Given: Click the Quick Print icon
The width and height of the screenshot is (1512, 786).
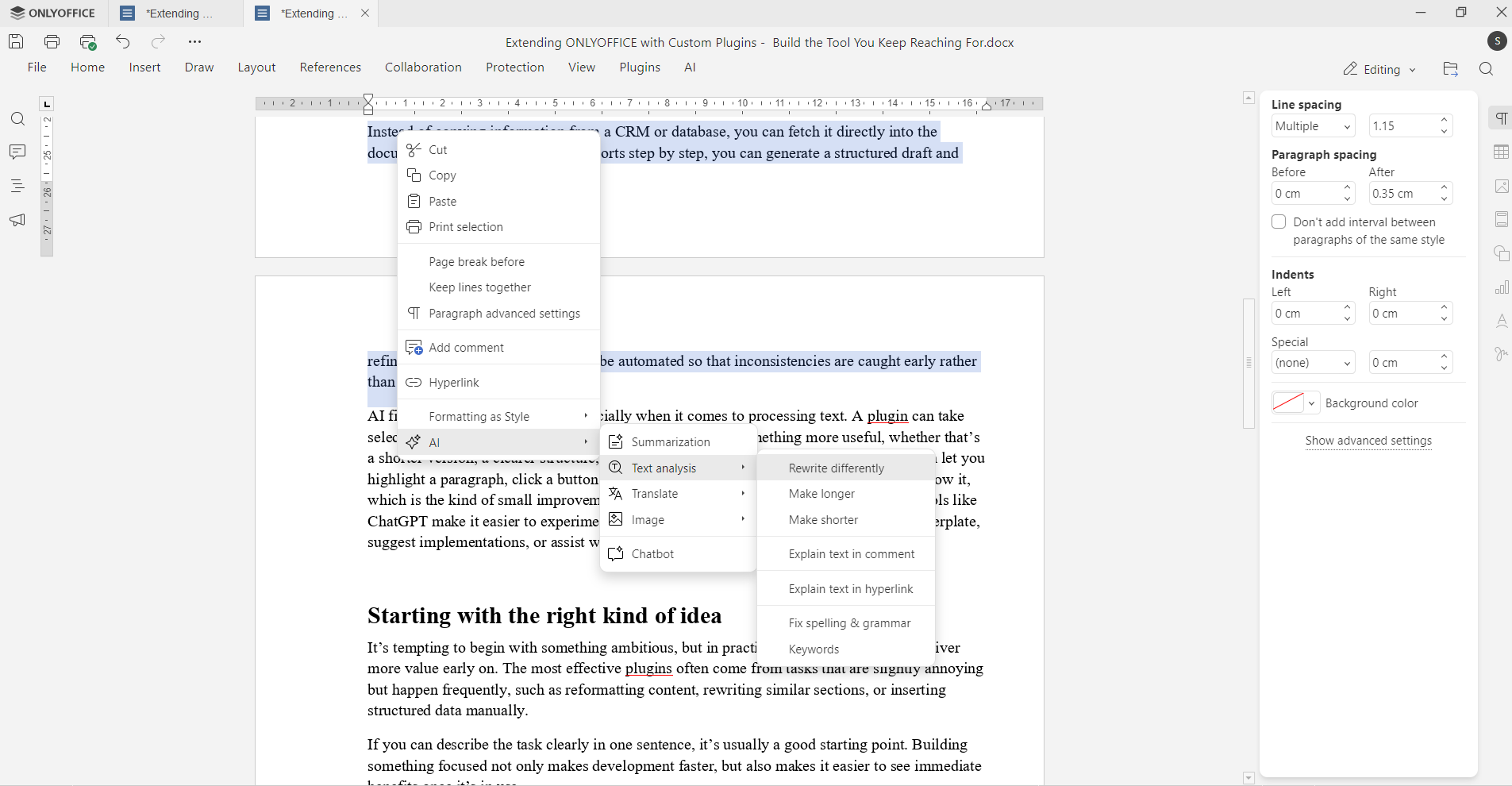Looking at the screenshot, I should coord(87,41).
